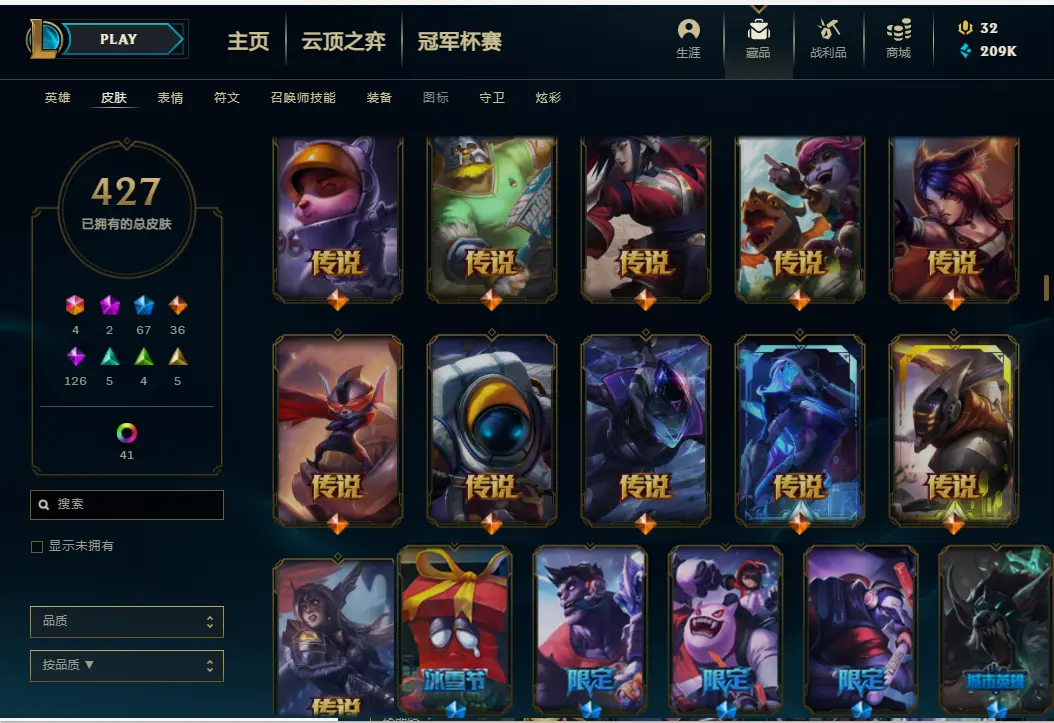This screenshot has width=1054, height=723.
Task: Open the 云顶之弈 menu item
Action: [343, 42]
